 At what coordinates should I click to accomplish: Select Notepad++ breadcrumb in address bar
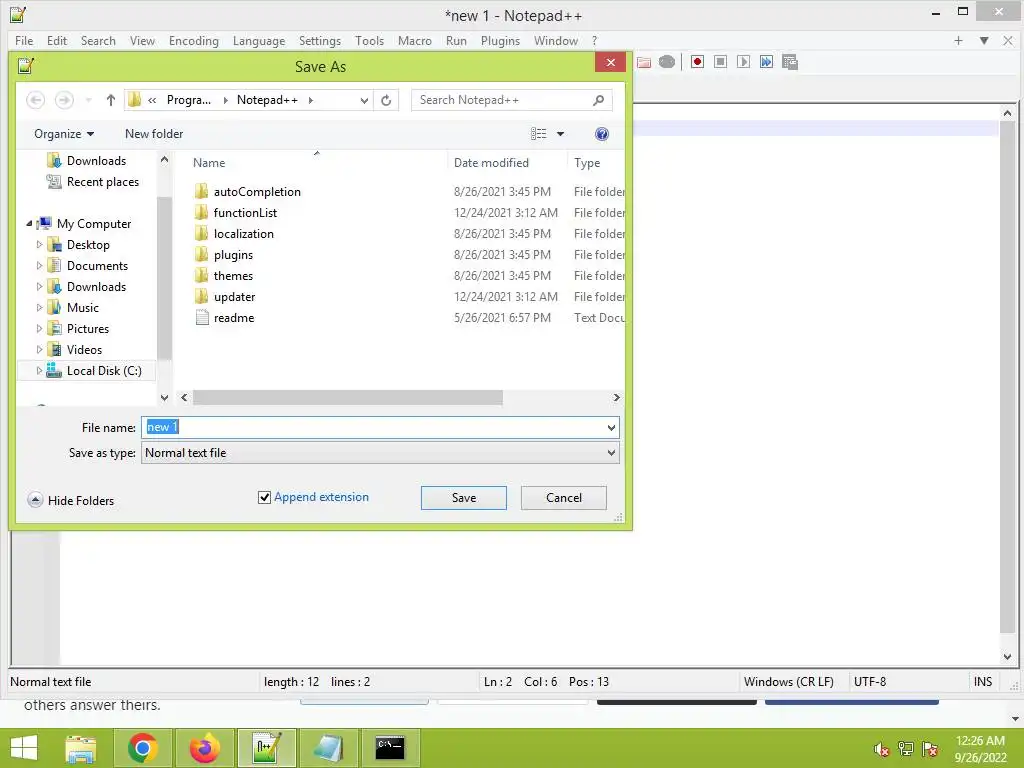[267, 100]
